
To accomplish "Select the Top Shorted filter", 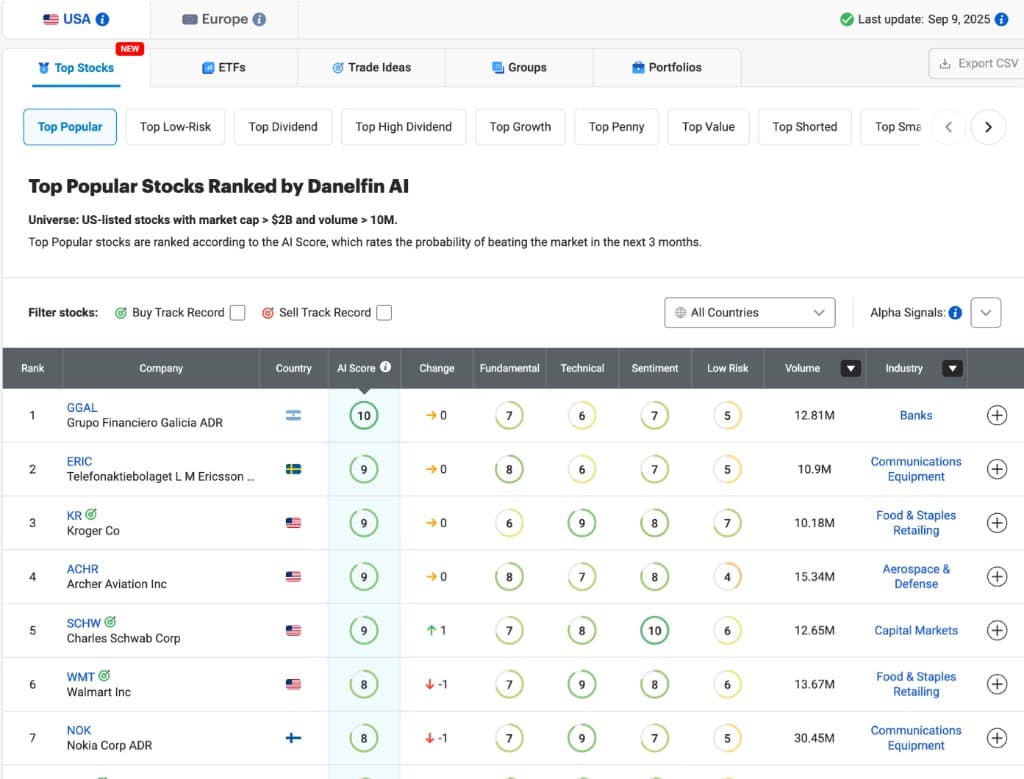I will click(805, 127).
